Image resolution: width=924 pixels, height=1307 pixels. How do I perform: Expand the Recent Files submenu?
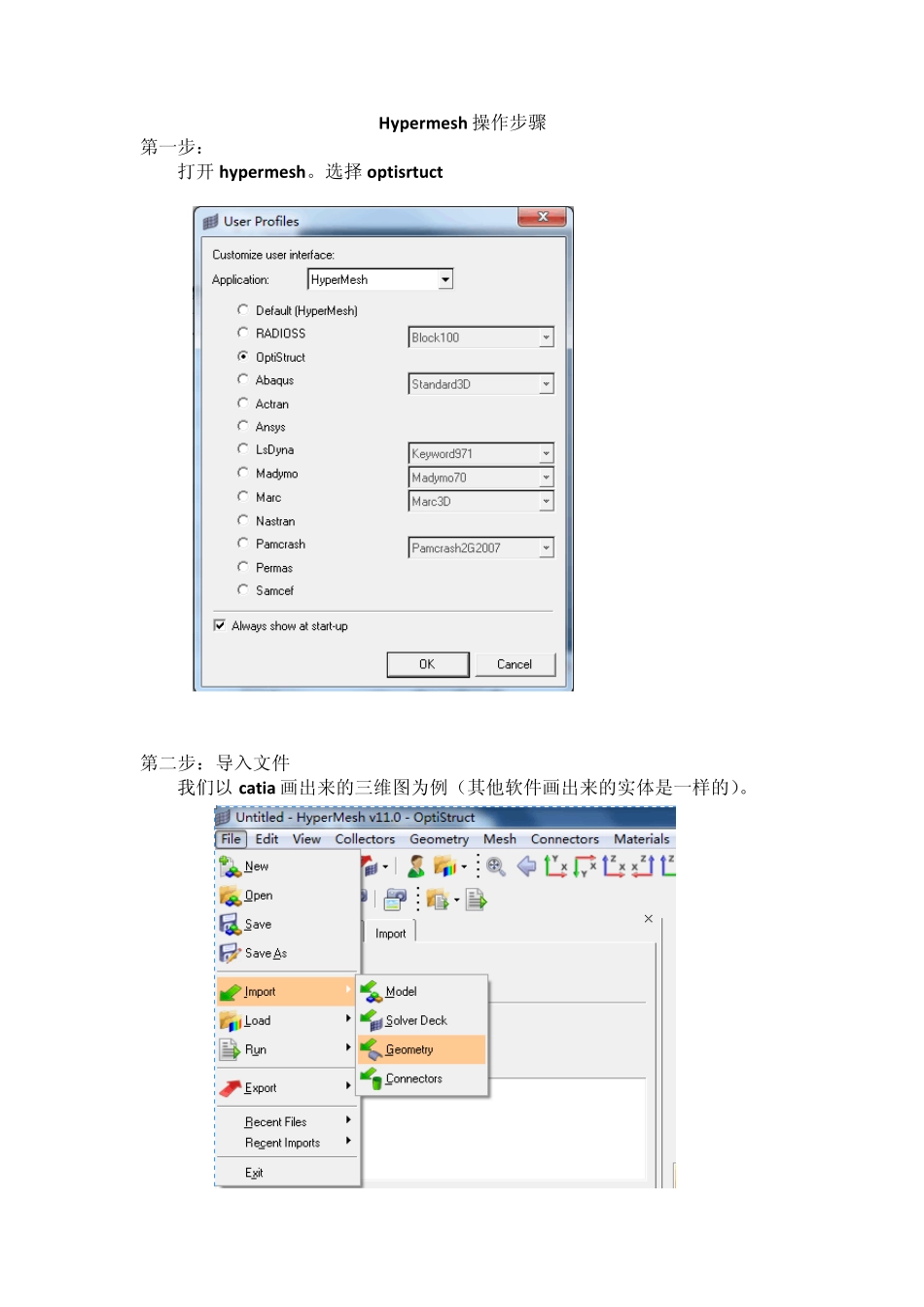tap(288, 1121)
